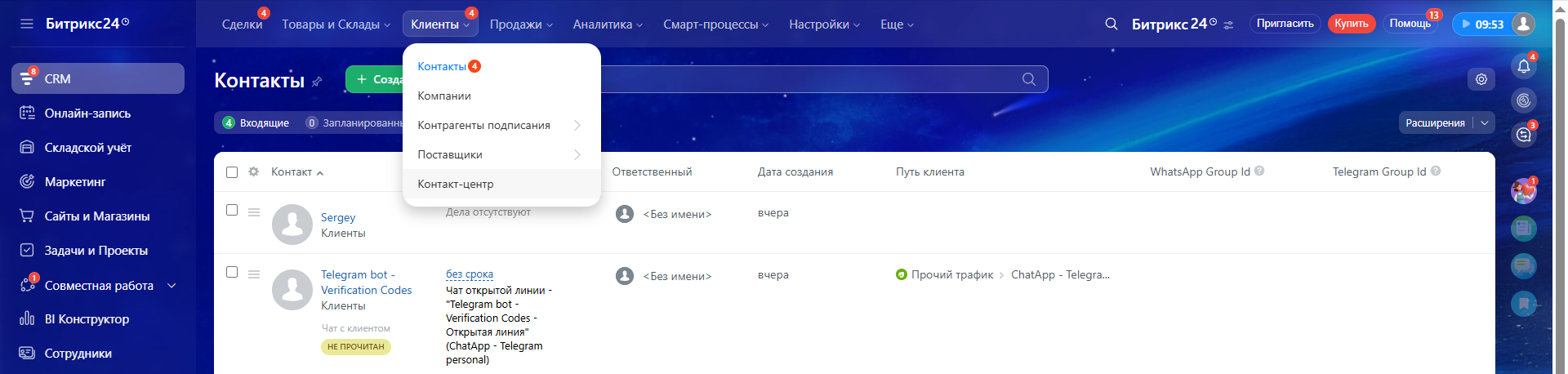1568x374 pixels.
Task: Open the Маркетинг section in sidebar
Action: 75,182
